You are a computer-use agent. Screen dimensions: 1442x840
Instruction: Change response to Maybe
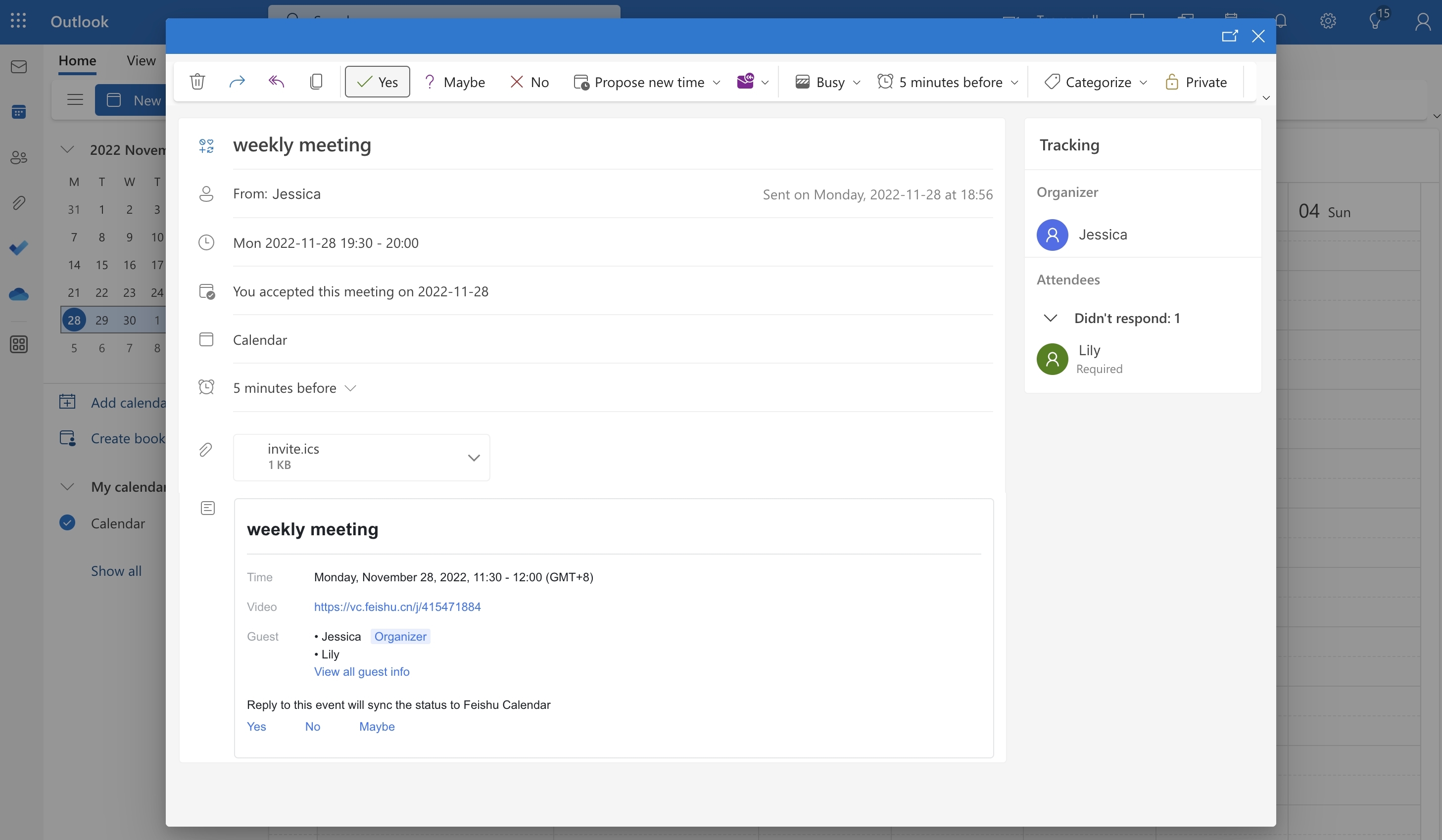click(x=455, y=81)
